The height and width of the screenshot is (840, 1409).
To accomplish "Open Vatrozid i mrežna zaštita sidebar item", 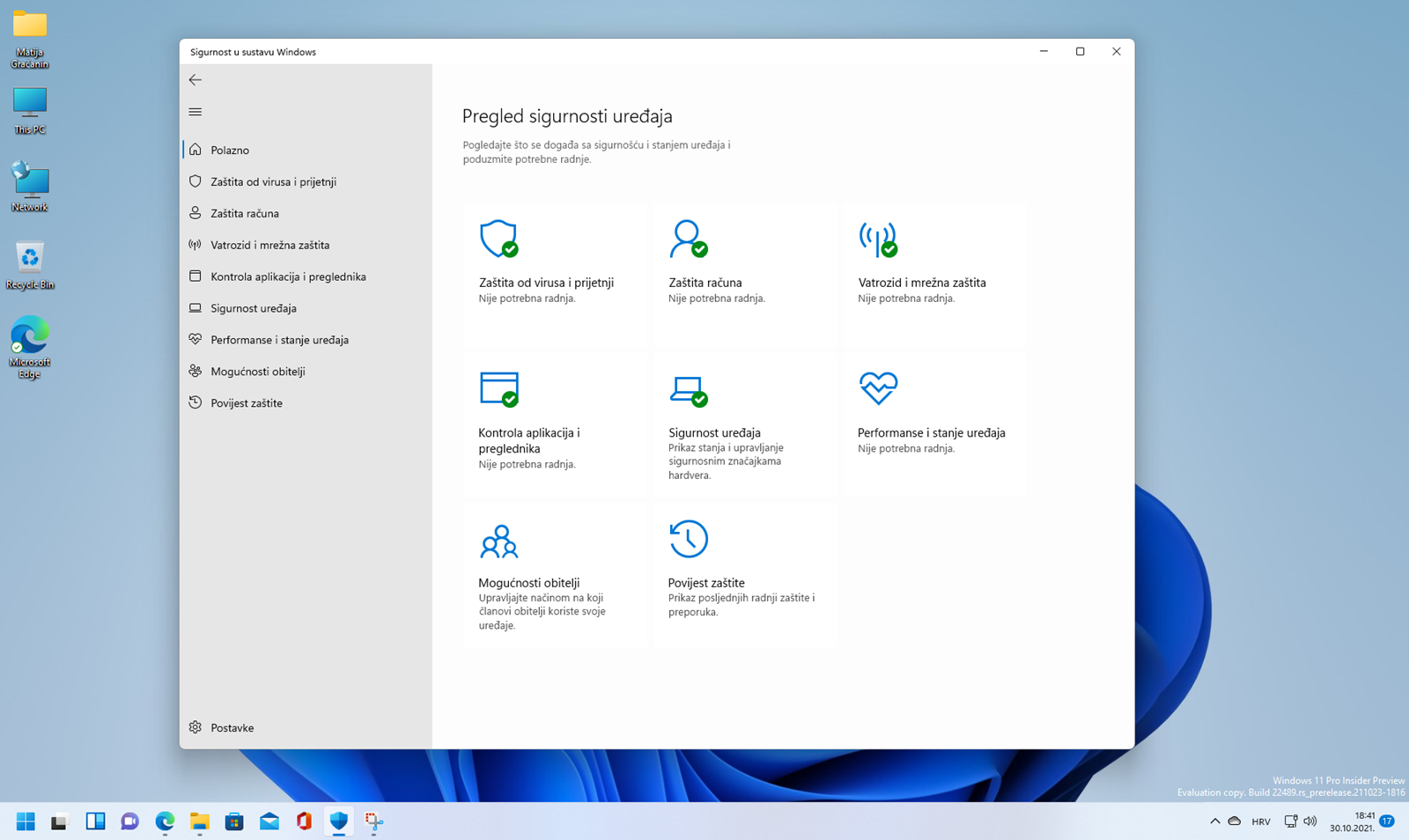I will coord(306,245).
